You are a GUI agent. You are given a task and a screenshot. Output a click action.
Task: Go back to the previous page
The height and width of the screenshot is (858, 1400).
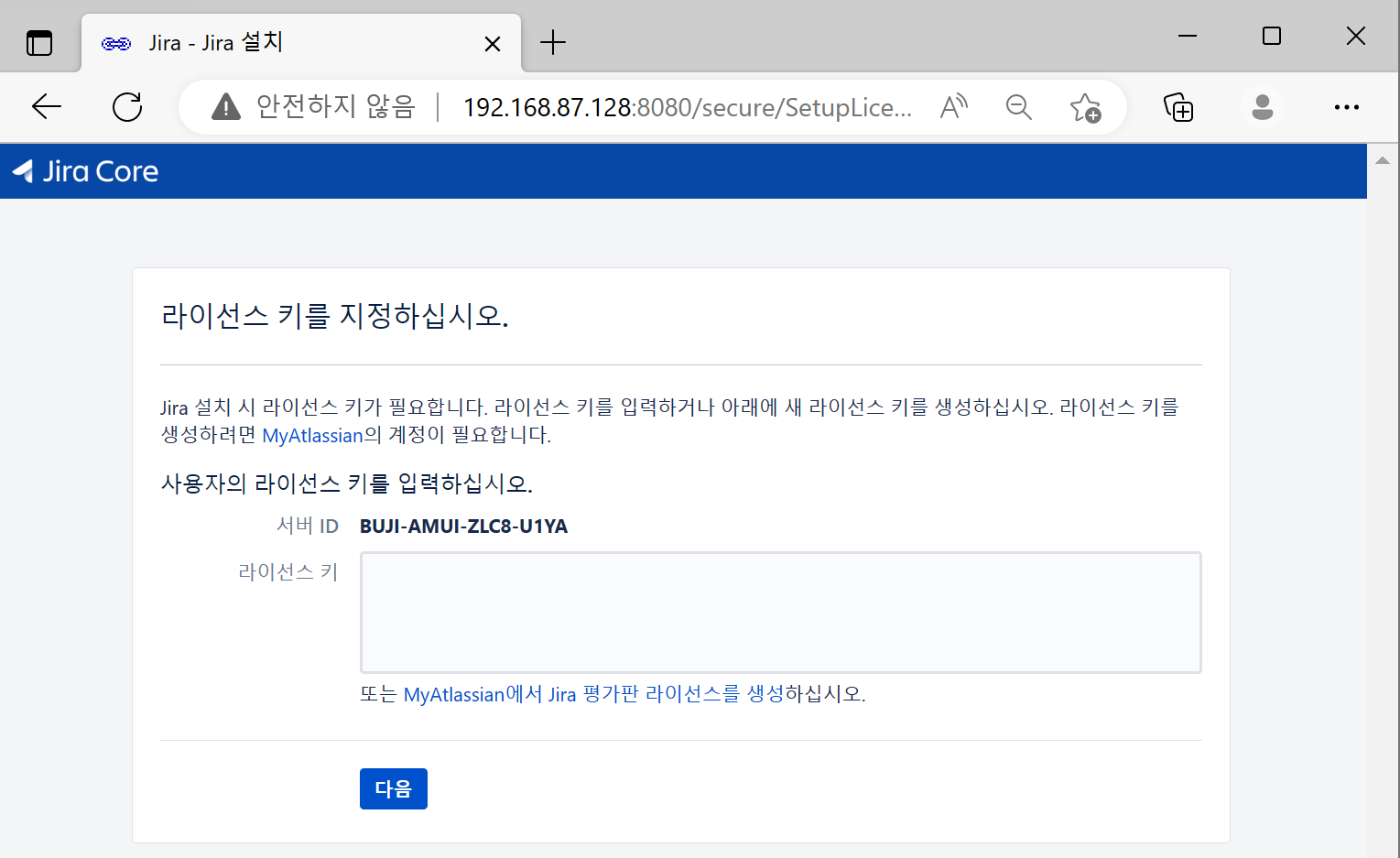(47, 107)
